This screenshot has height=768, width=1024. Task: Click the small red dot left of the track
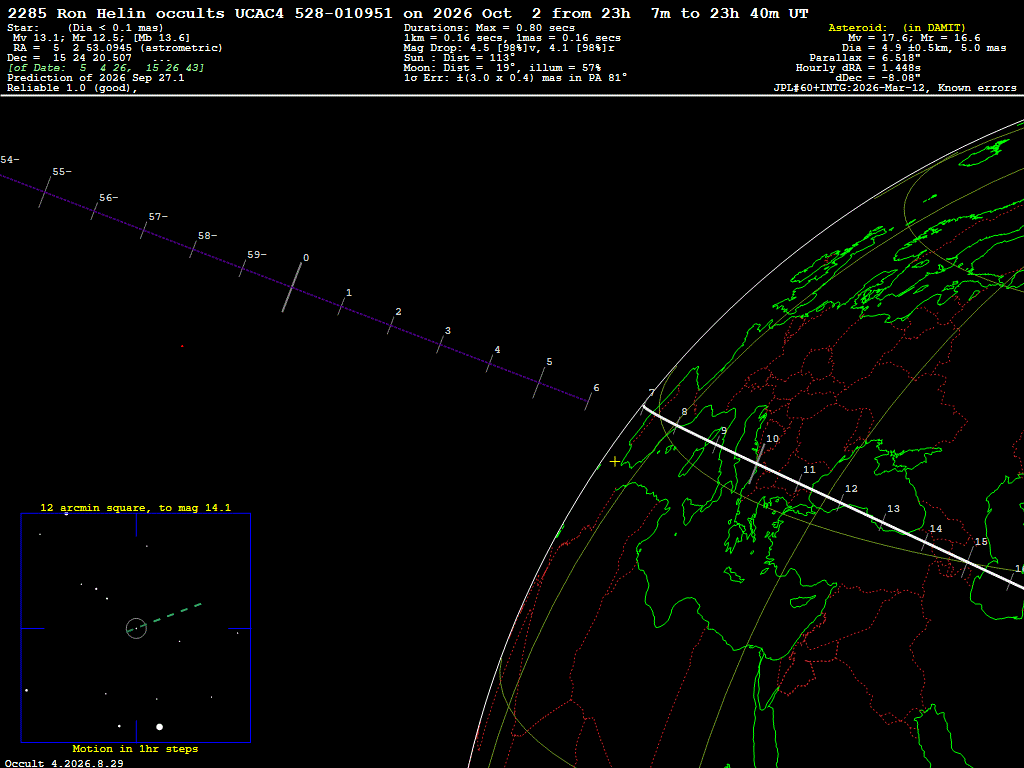182,346
